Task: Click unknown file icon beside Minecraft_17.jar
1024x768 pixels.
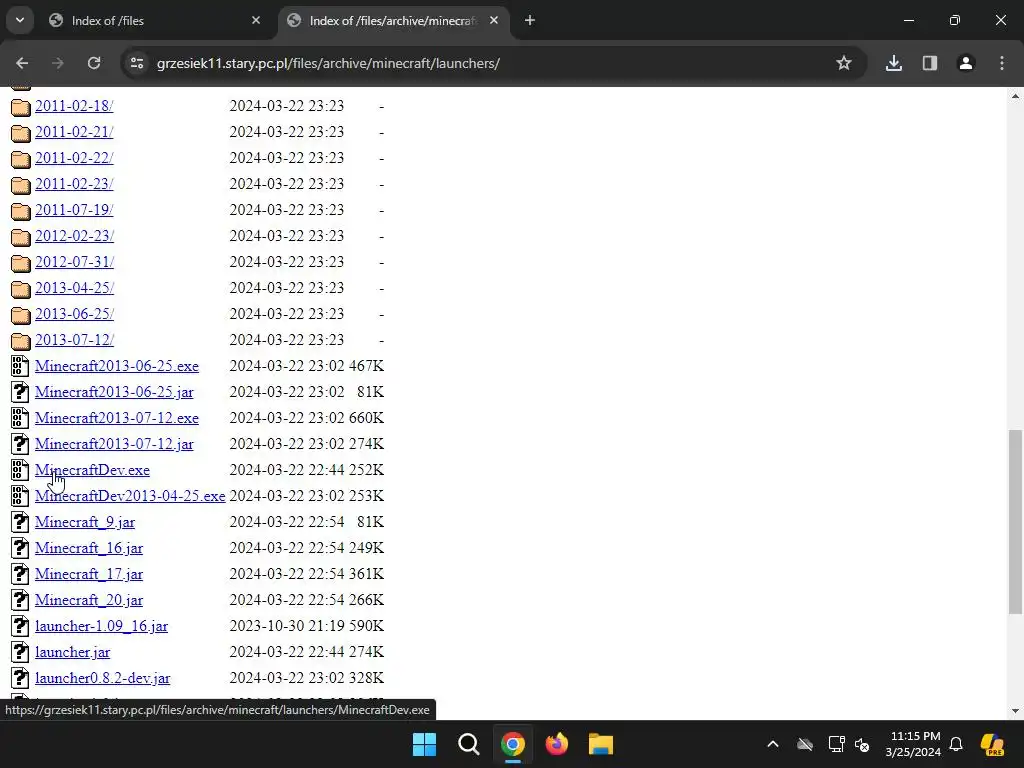Action: (x=20, y=575)
